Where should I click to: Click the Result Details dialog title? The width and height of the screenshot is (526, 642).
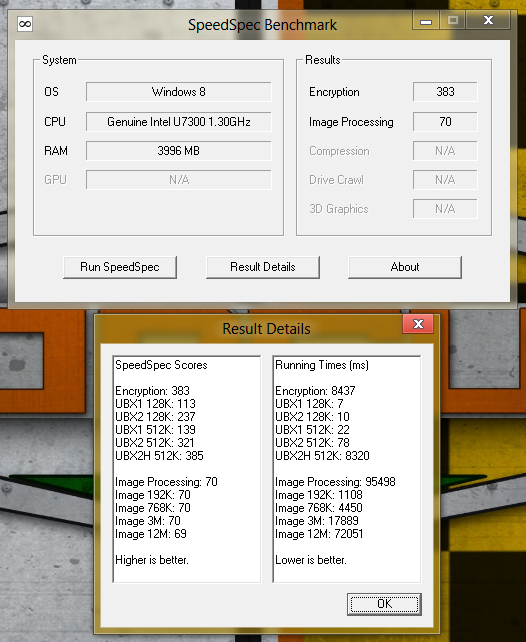266,329
